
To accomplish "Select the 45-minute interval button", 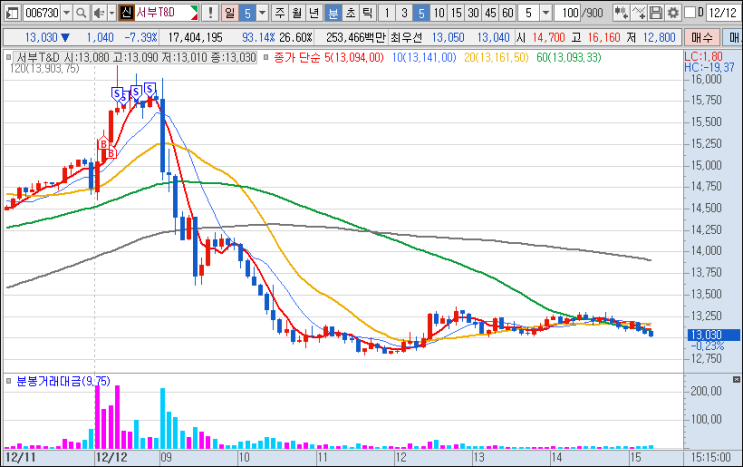I will (x=490, y=13).
